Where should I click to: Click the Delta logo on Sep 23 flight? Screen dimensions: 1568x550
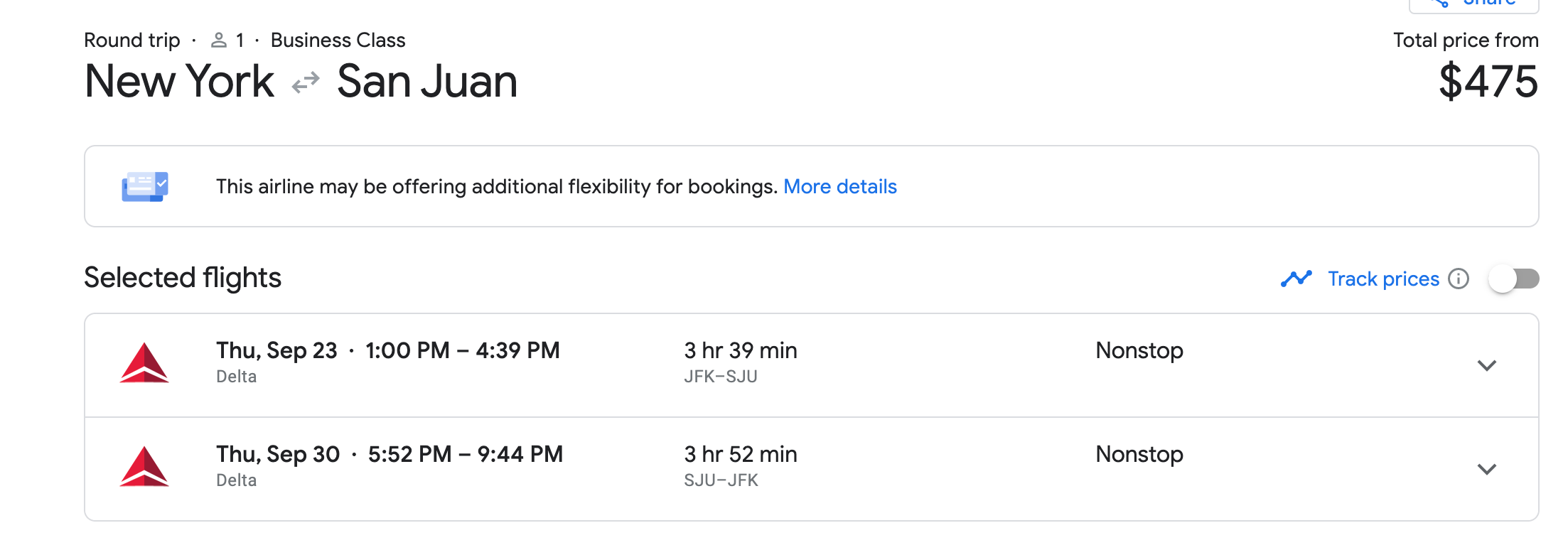(145, 363)
